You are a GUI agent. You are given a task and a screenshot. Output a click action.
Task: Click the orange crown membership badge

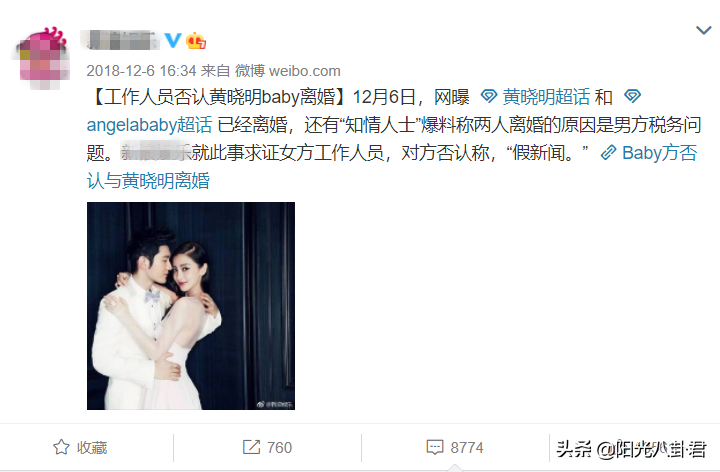[196, 40]
